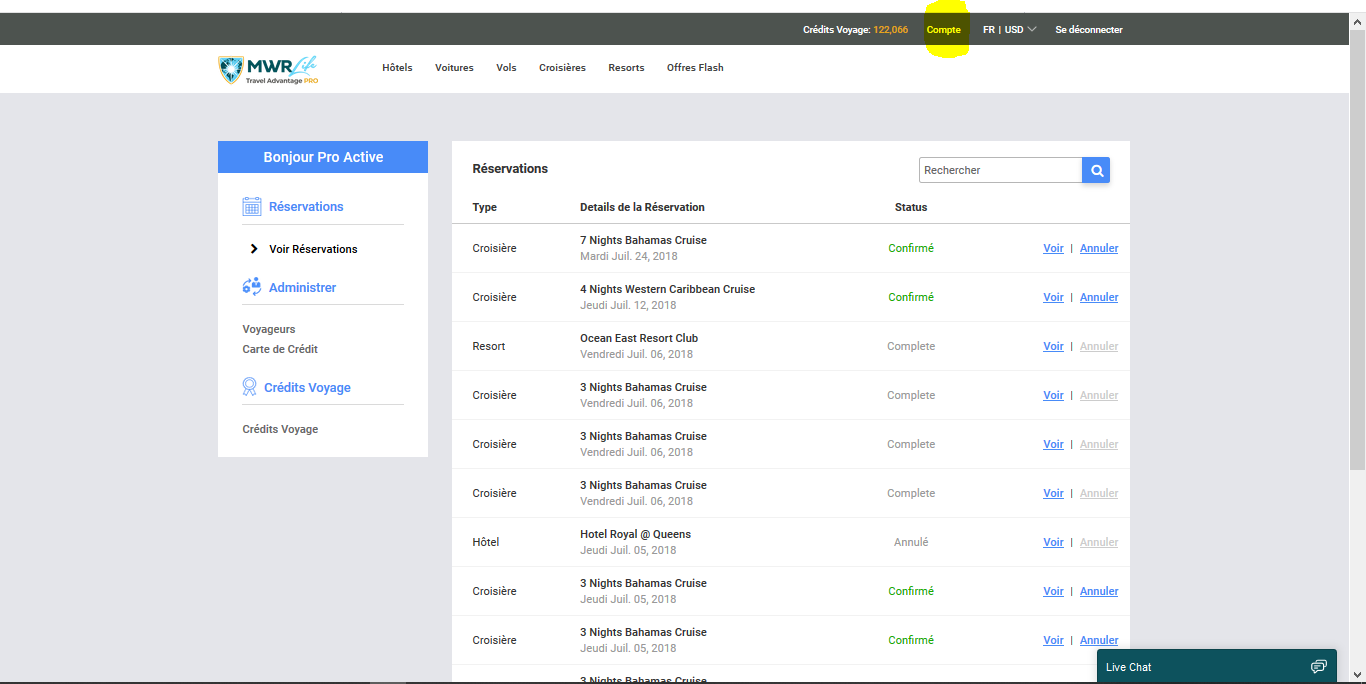Open the Croisières menu
The width and height of the screenshot is (1366, 684).
562,68
